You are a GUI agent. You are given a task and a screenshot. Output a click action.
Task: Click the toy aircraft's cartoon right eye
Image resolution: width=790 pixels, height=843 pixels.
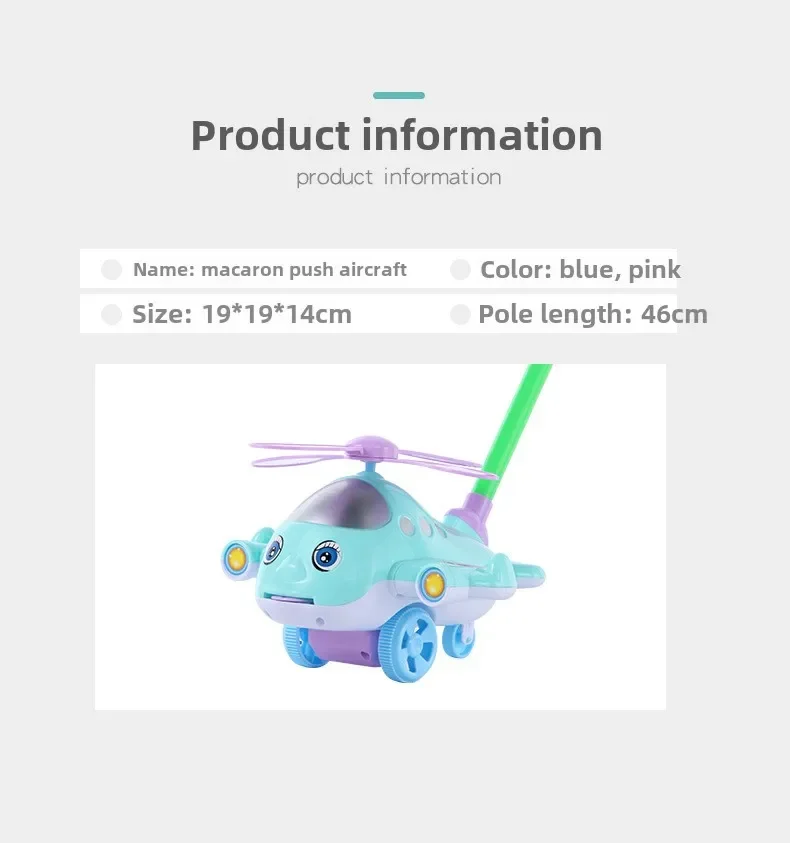coord(327,556)
